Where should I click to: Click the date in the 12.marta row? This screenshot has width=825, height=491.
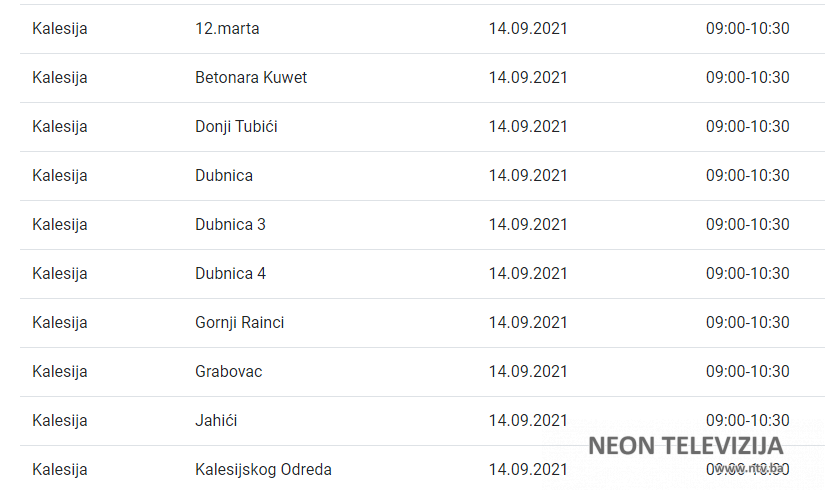528,29
